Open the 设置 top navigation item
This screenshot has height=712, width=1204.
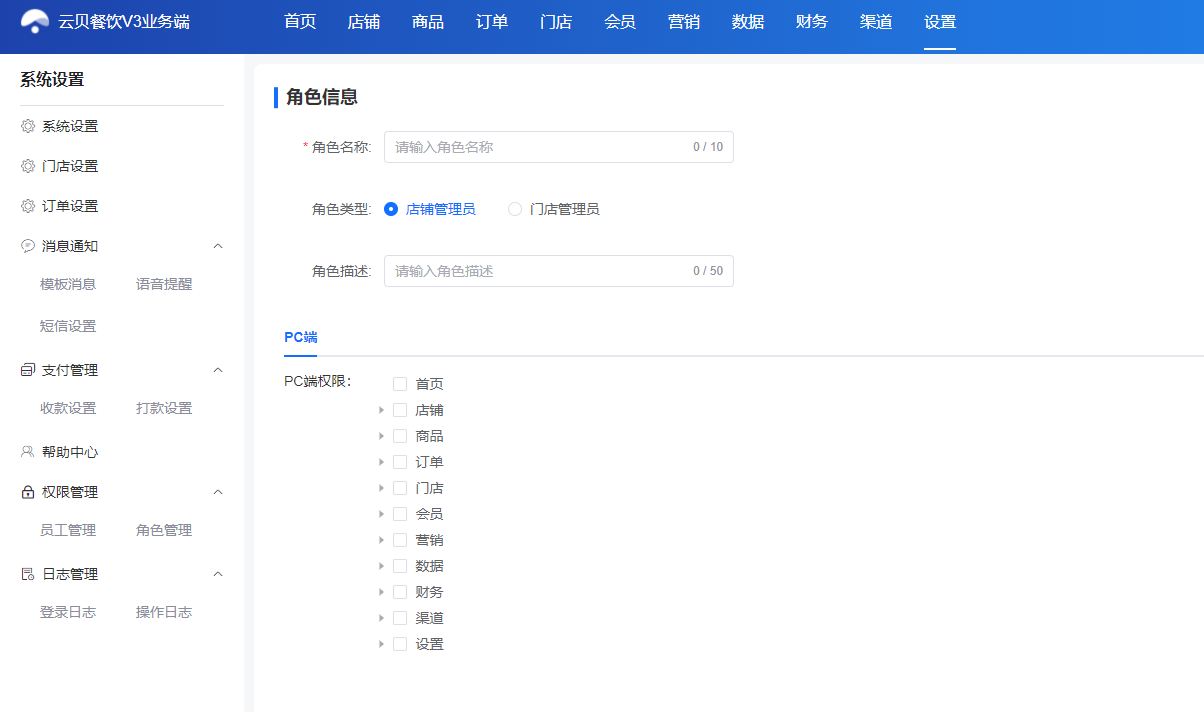point(940,22)
